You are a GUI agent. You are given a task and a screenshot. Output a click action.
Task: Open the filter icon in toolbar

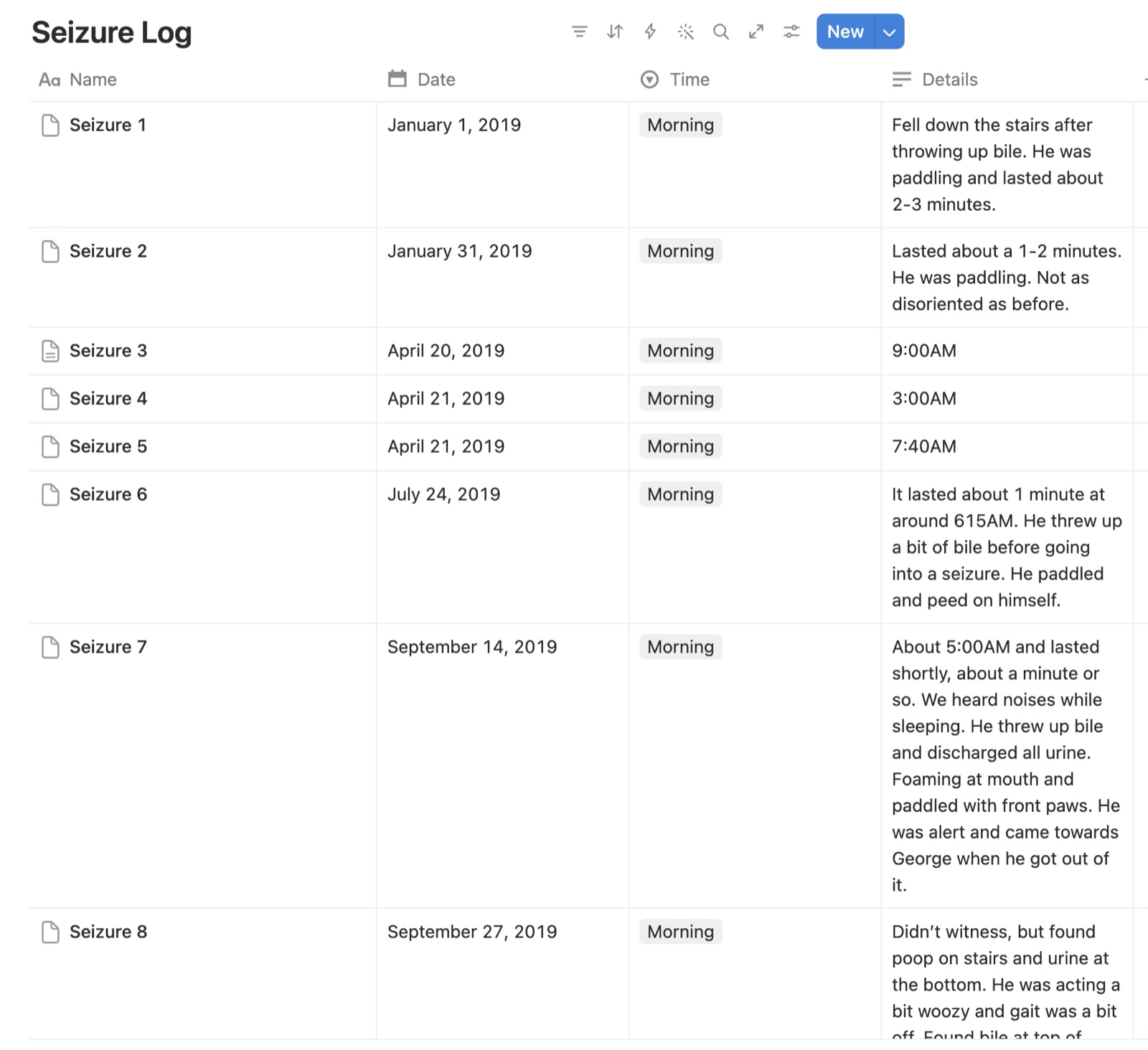(579, 32)
